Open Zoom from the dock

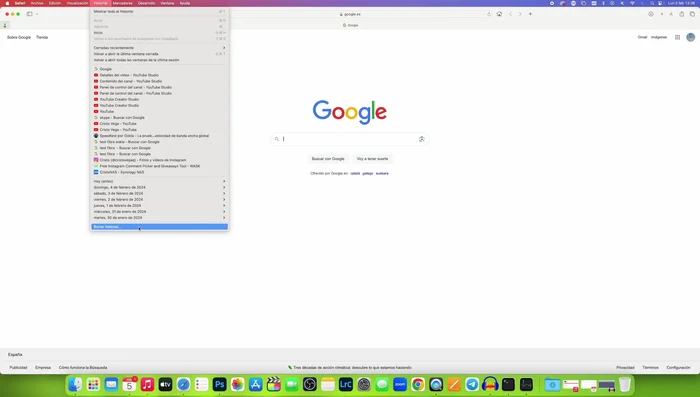(x=400, y=384)
